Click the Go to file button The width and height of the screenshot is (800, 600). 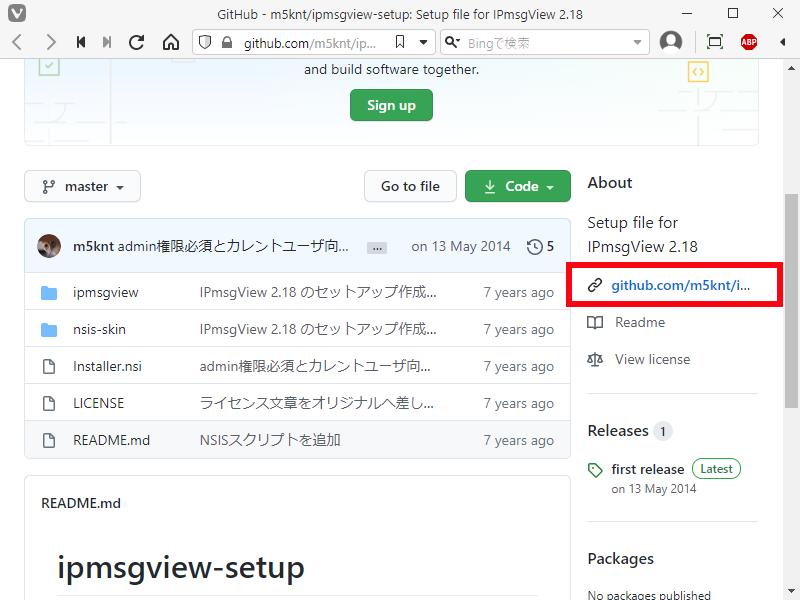(x=410, y=186)
